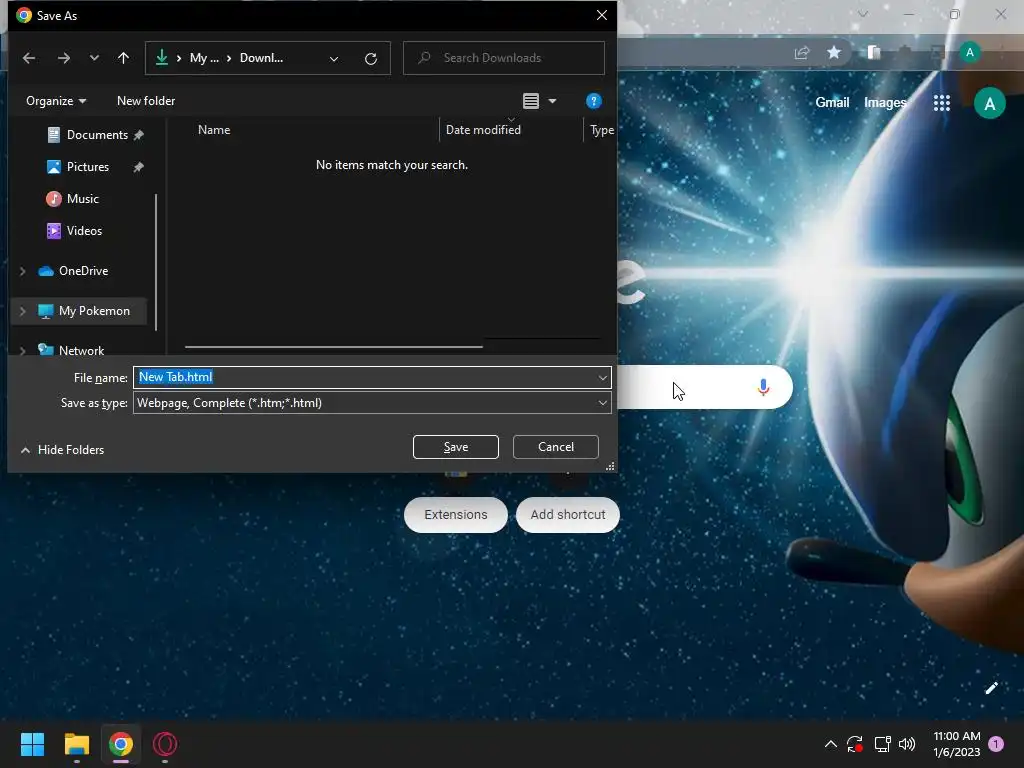Open more view options dropdown
The height and width of the screenshot is (768, 1024).
point(552,101)
